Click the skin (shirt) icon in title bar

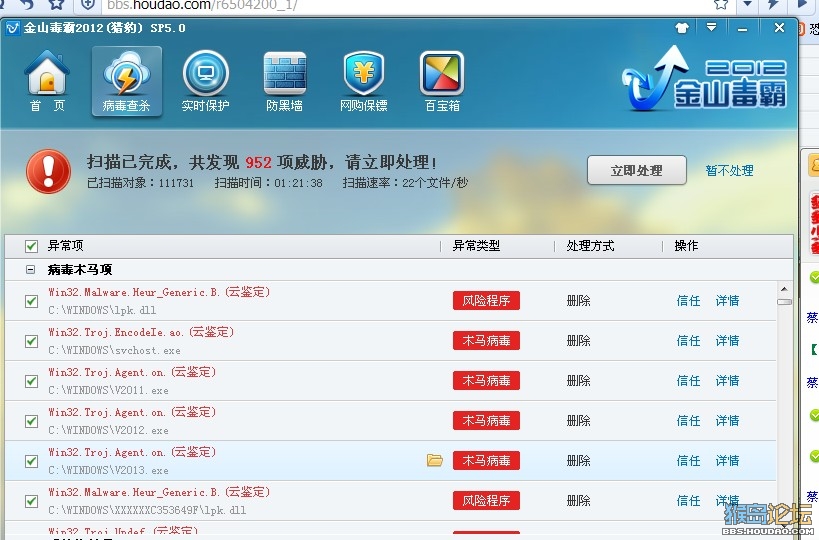pyautogui.click(x=682, y=28)
